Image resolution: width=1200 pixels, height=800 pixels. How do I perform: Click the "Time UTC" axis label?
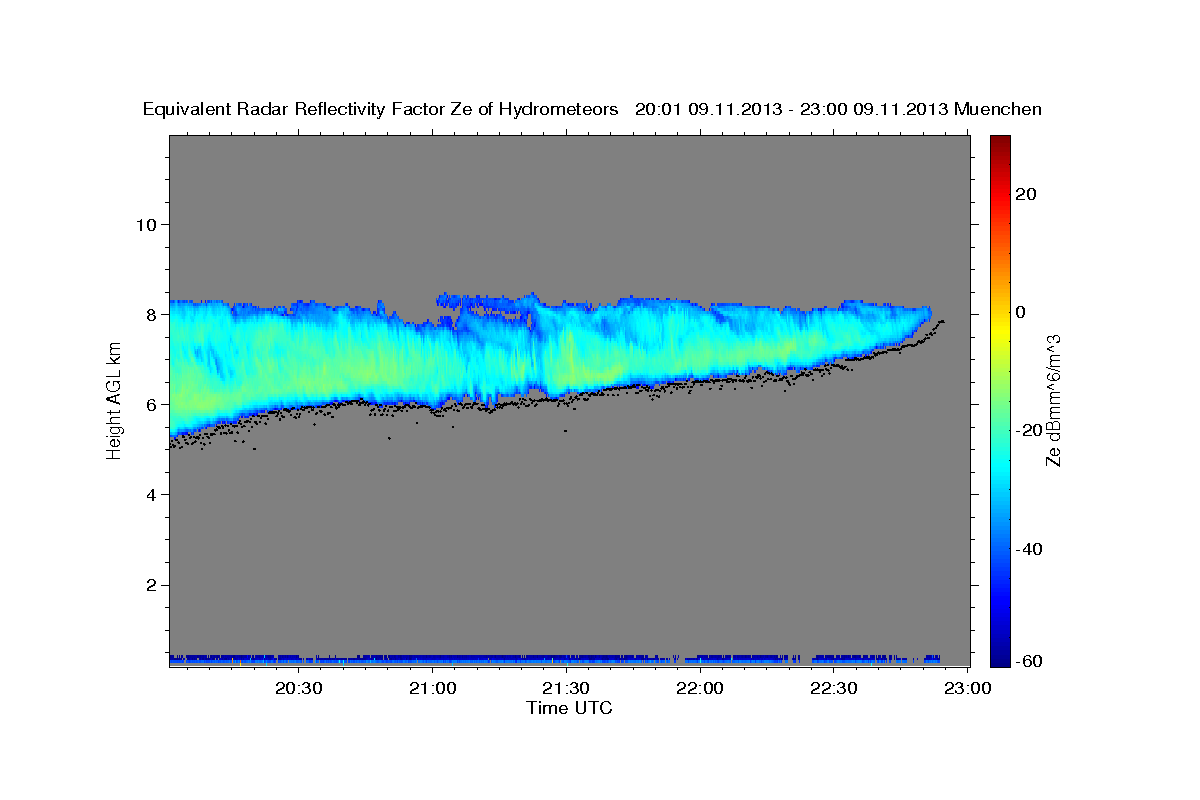(569, 708)
